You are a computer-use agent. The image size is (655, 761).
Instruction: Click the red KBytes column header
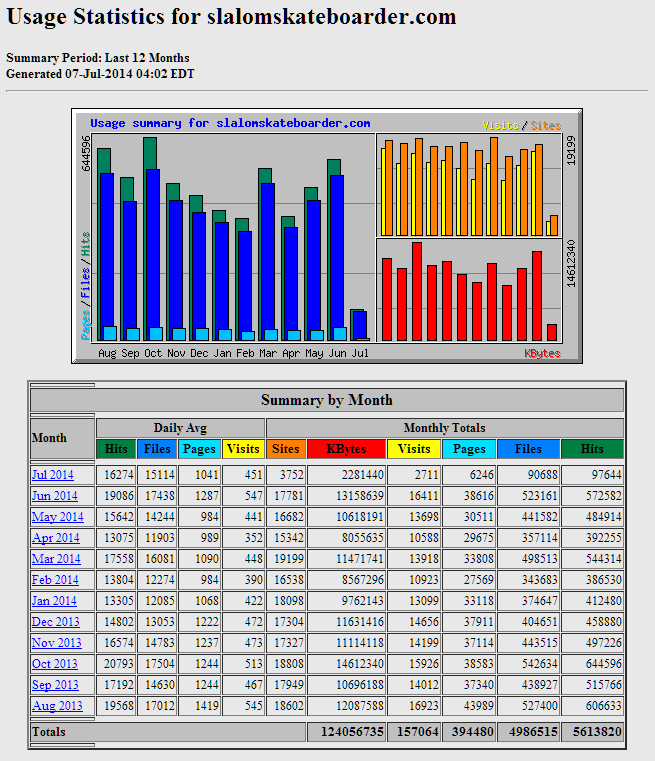point(346,449)
